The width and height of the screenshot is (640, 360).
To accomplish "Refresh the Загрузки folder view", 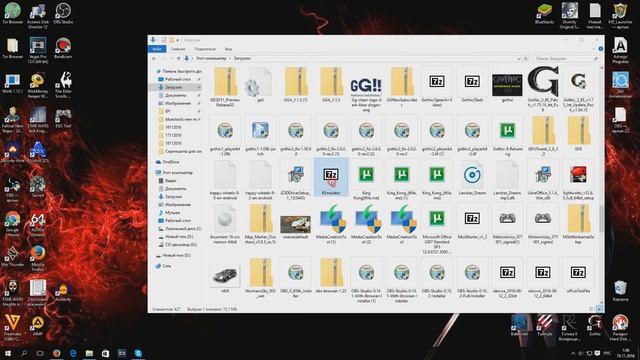I will tap(526, 59).
